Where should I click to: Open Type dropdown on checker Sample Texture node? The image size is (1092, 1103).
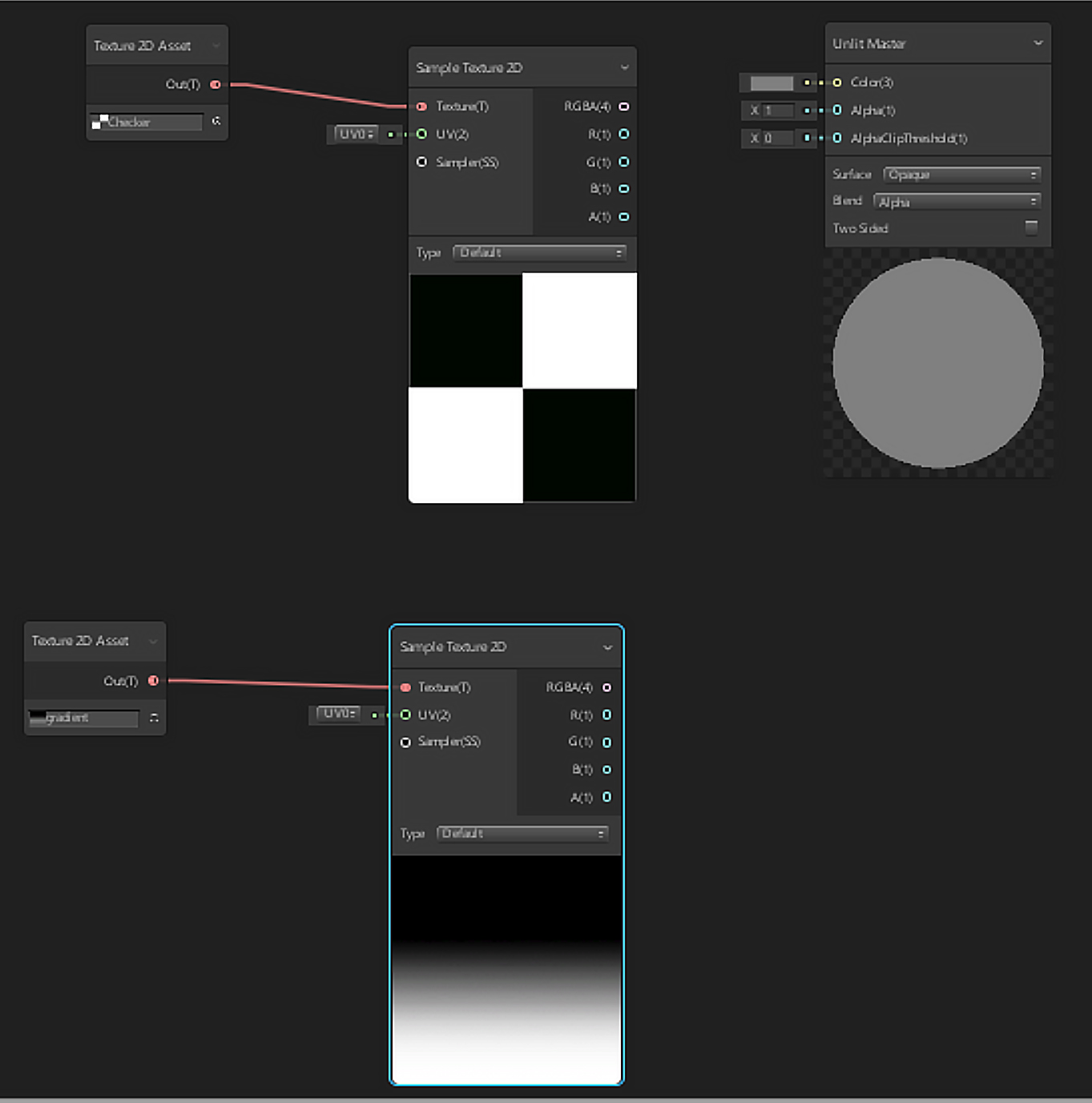539,252
